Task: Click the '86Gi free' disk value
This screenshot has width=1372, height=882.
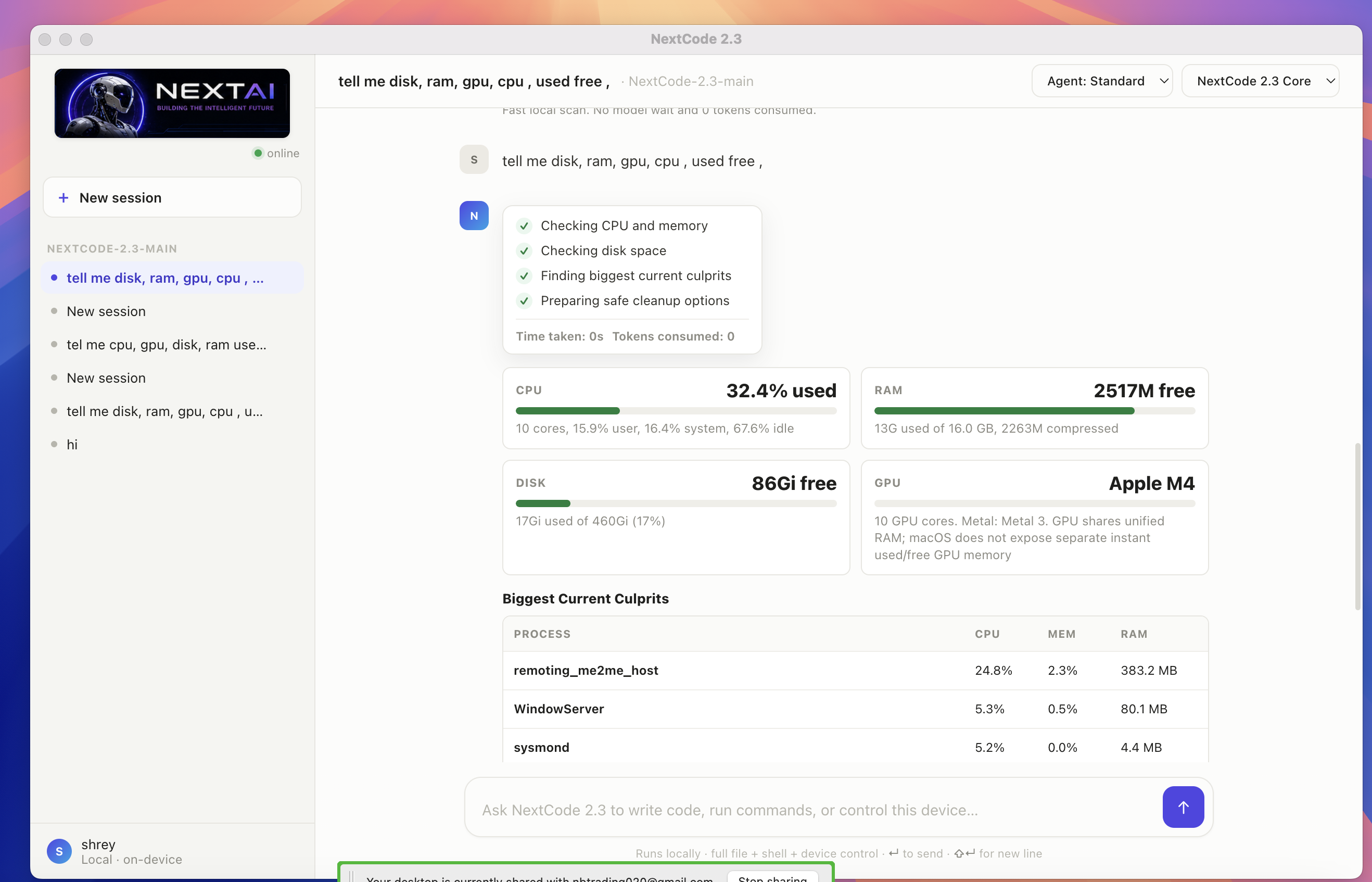Action: [793, 483]
